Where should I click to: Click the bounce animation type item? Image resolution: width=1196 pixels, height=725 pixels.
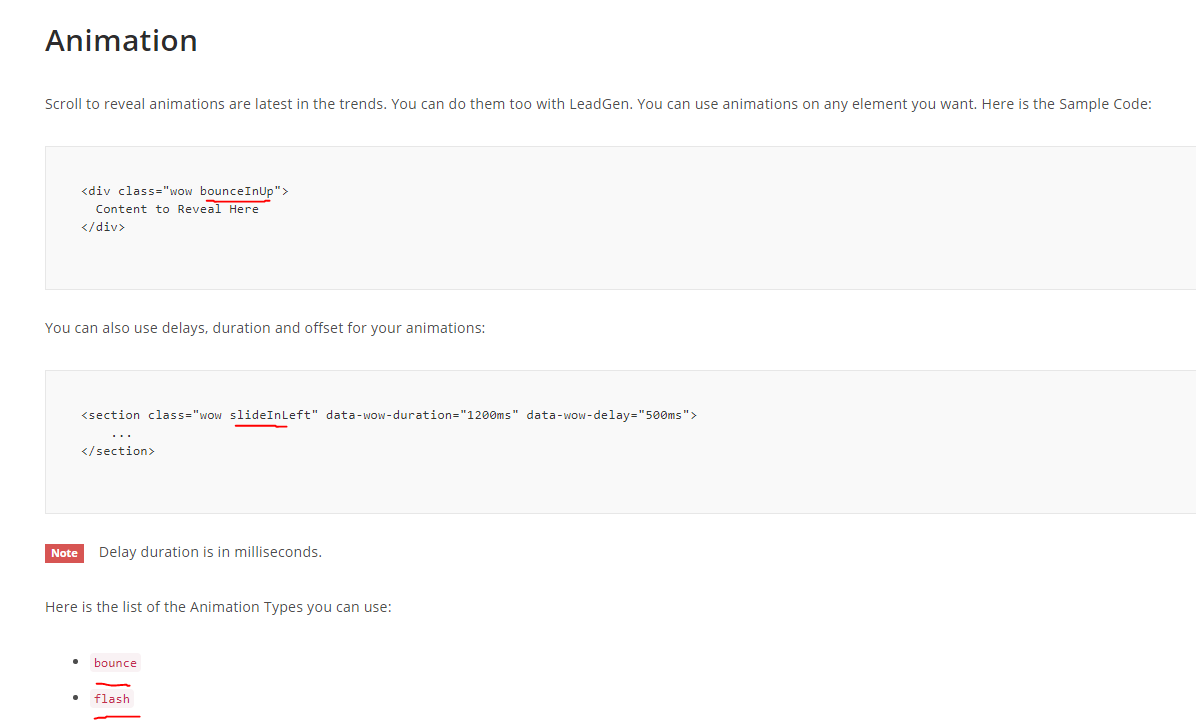pos(115,663)
